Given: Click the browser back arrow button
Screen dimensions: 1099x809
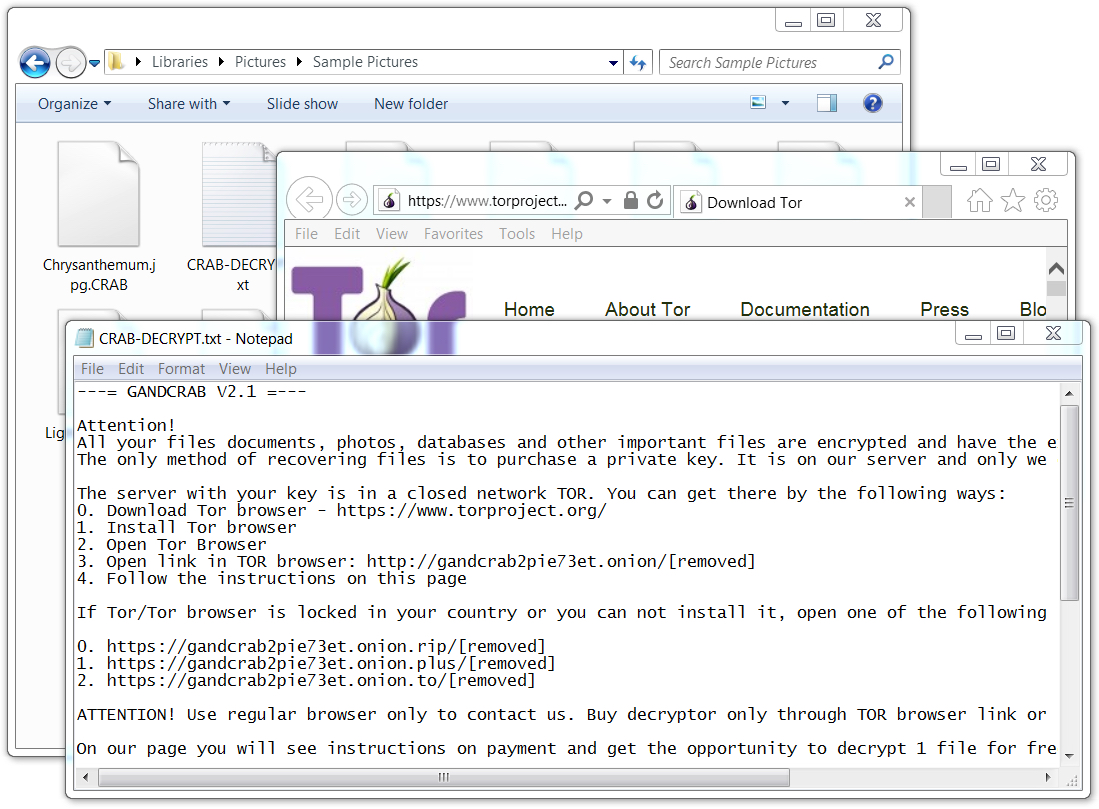Looking at the screenshot, I should point(309,200).
